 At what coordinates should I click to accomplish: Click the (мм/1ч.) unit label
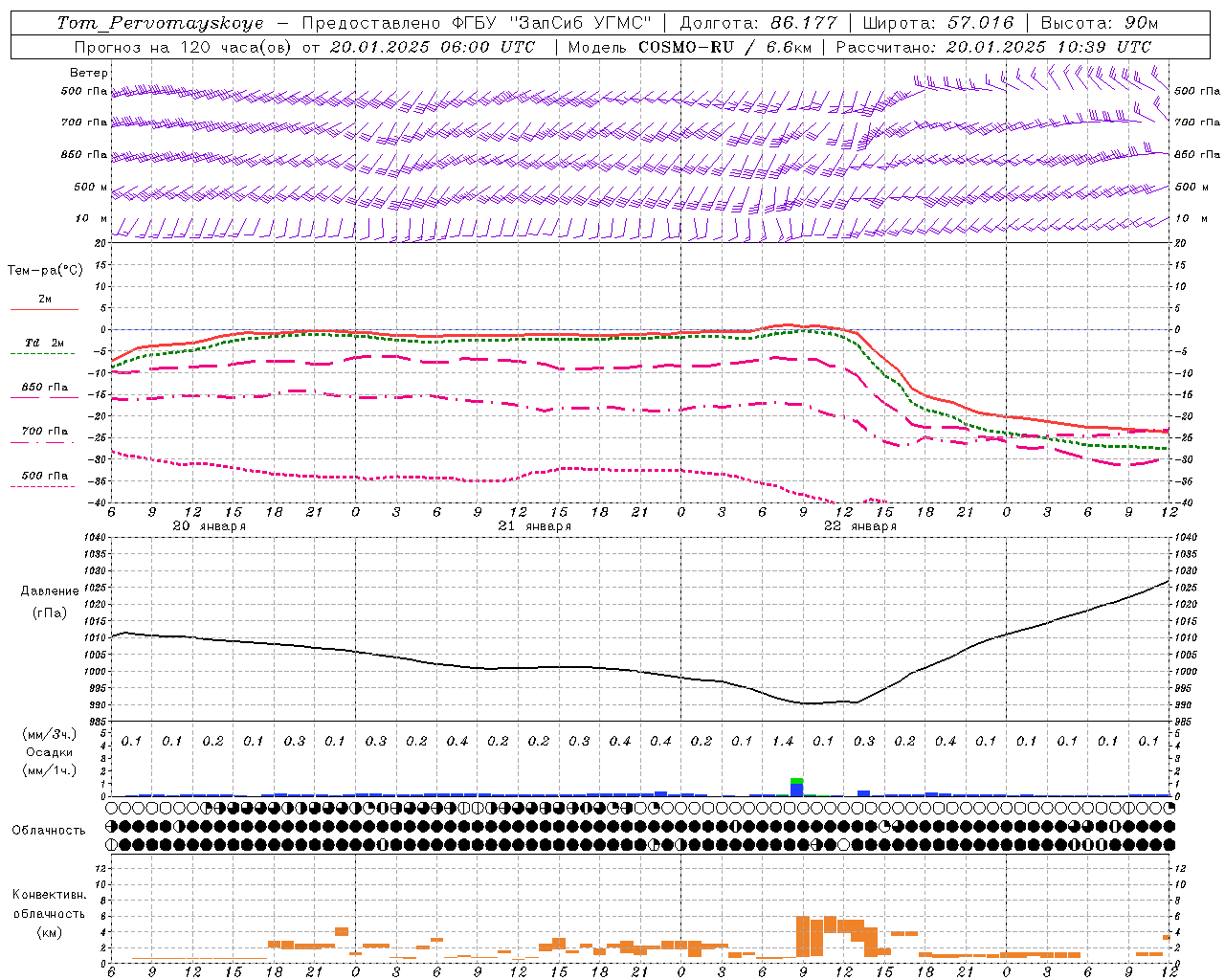[49, 770]
